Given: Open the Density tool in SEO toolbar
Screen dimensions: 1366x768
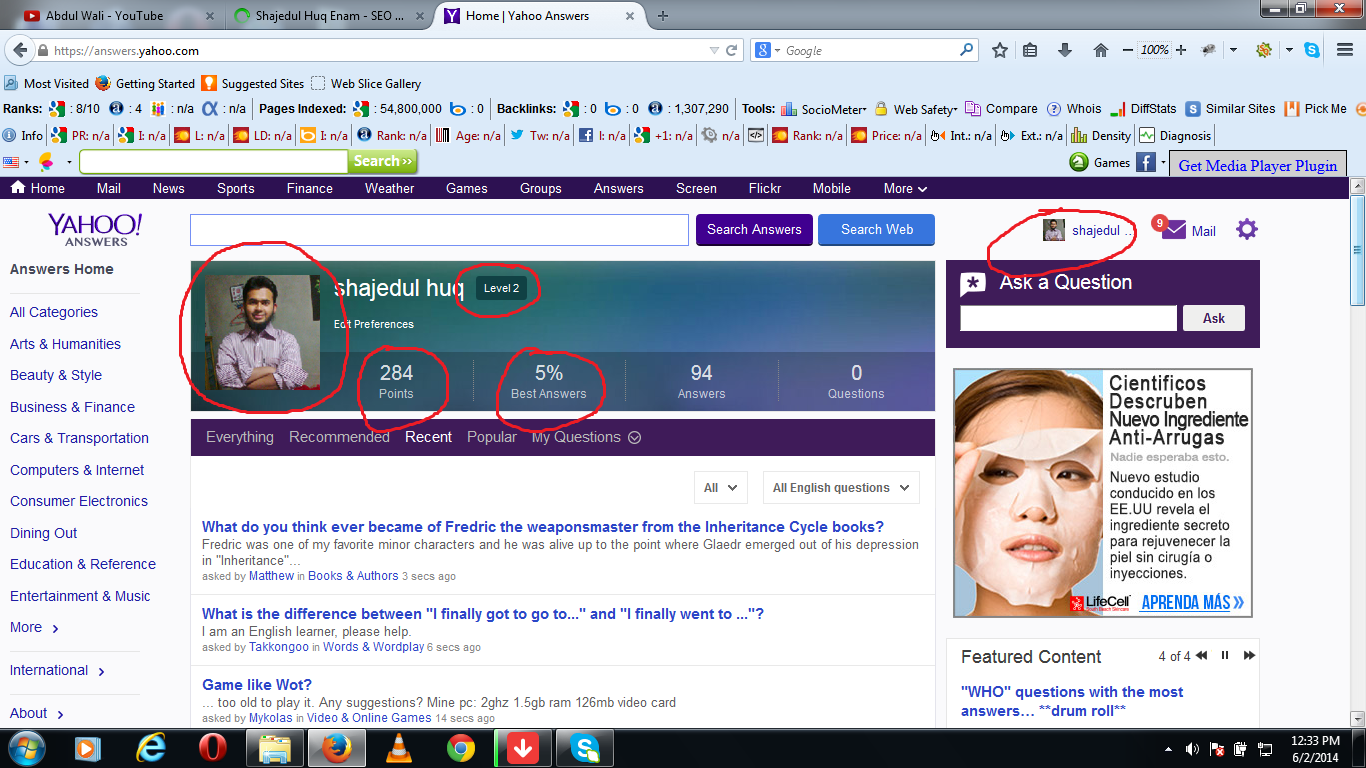Looking at the screenshot, I should point(1100,136).
